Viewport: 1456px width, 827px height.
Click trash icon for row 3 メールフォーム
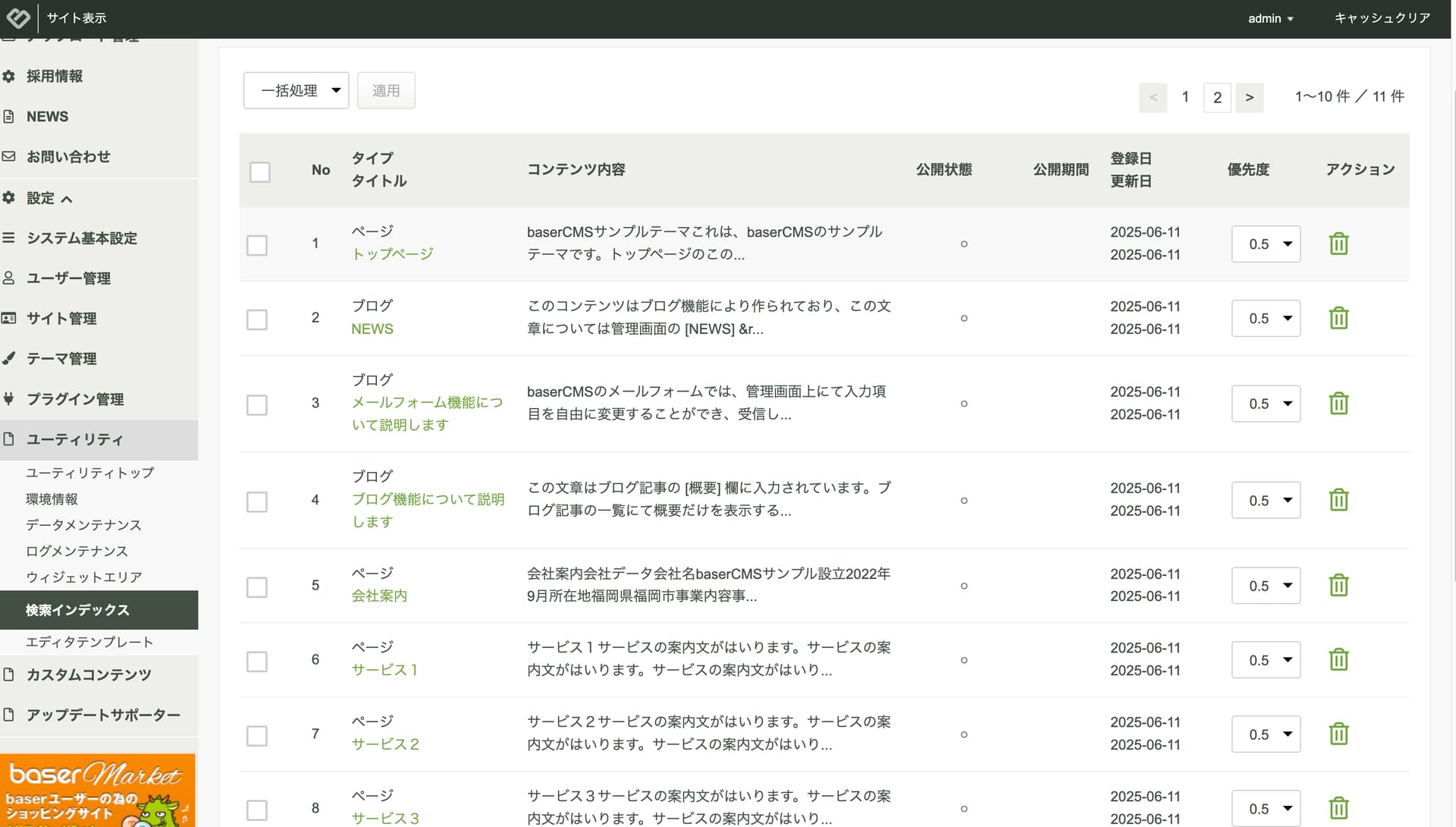1338,403
